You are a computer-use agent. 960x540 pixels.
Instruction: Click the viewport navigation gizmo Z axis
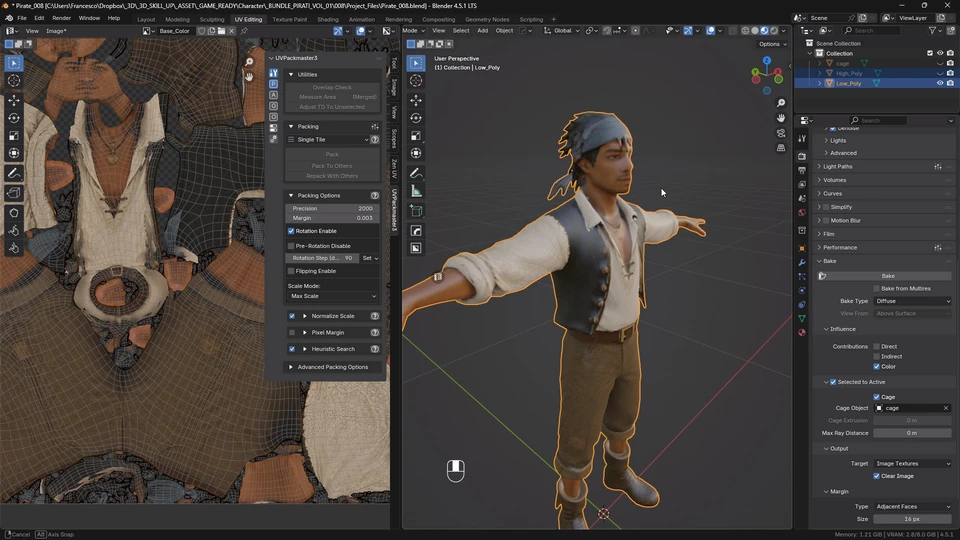coord(767,61)
